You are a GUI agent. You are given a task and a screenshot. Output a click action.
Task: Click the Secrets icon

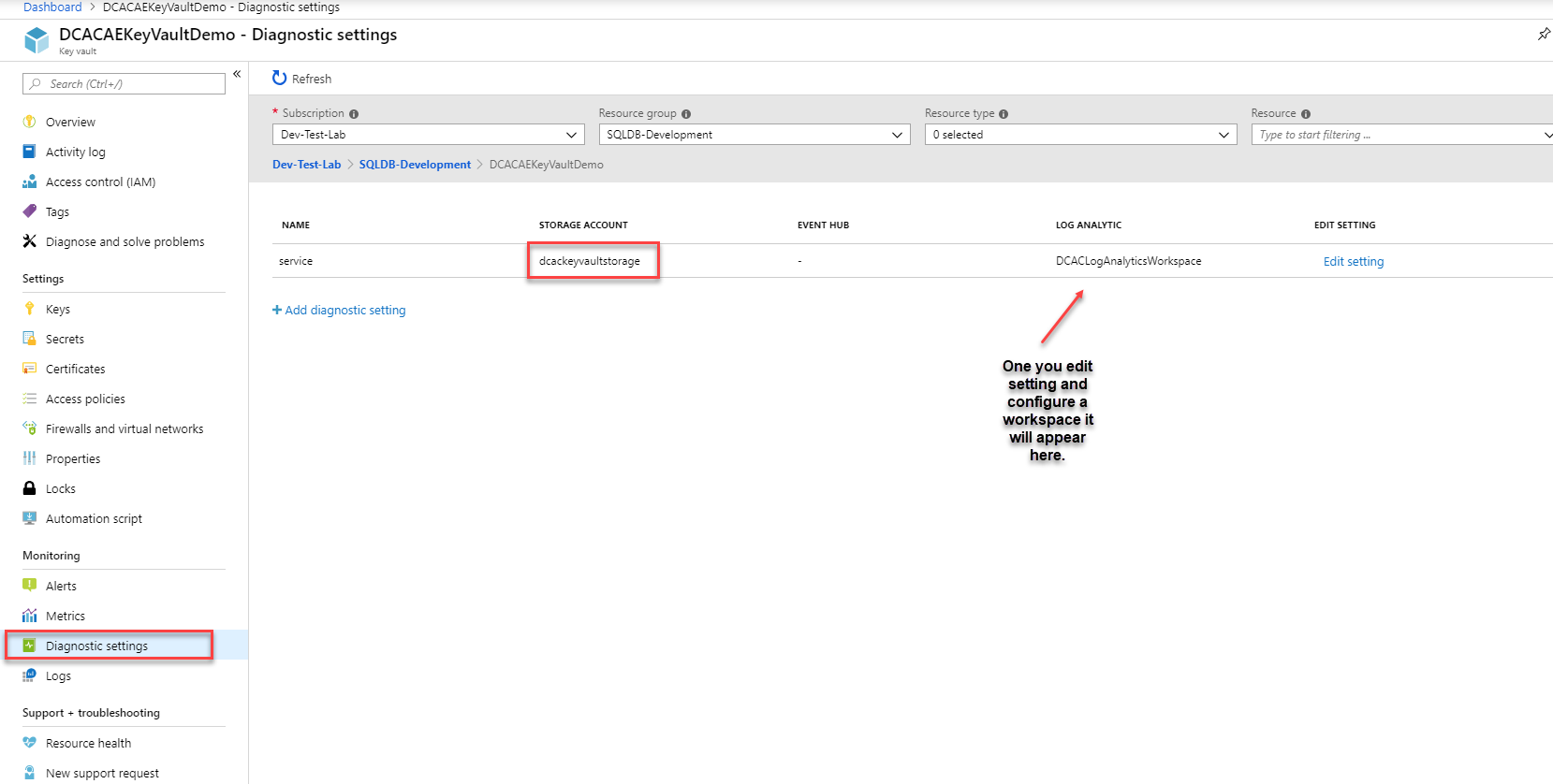pos(29,339)
